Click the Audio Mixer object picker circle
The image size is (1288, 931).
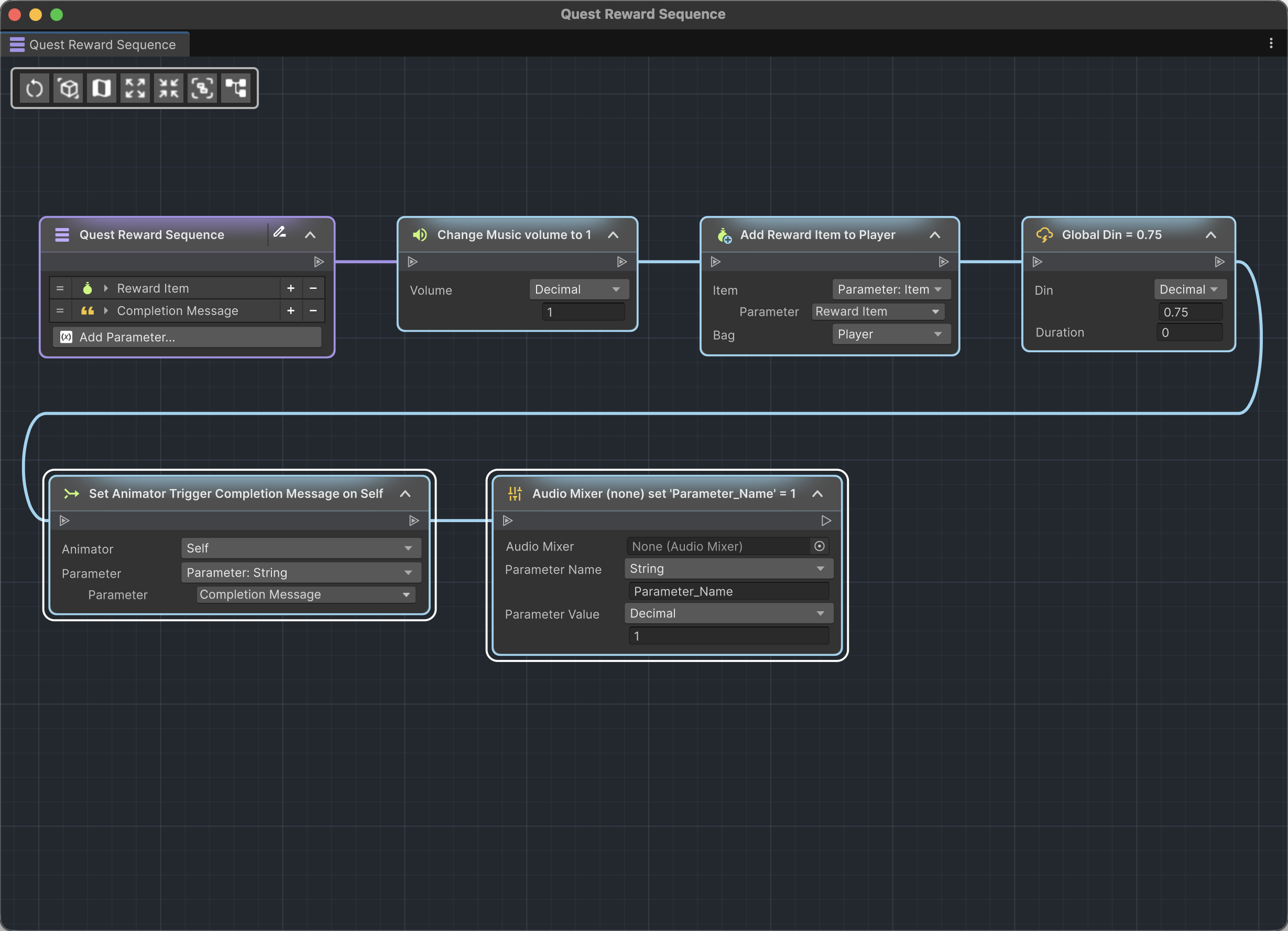coord(819,546)
